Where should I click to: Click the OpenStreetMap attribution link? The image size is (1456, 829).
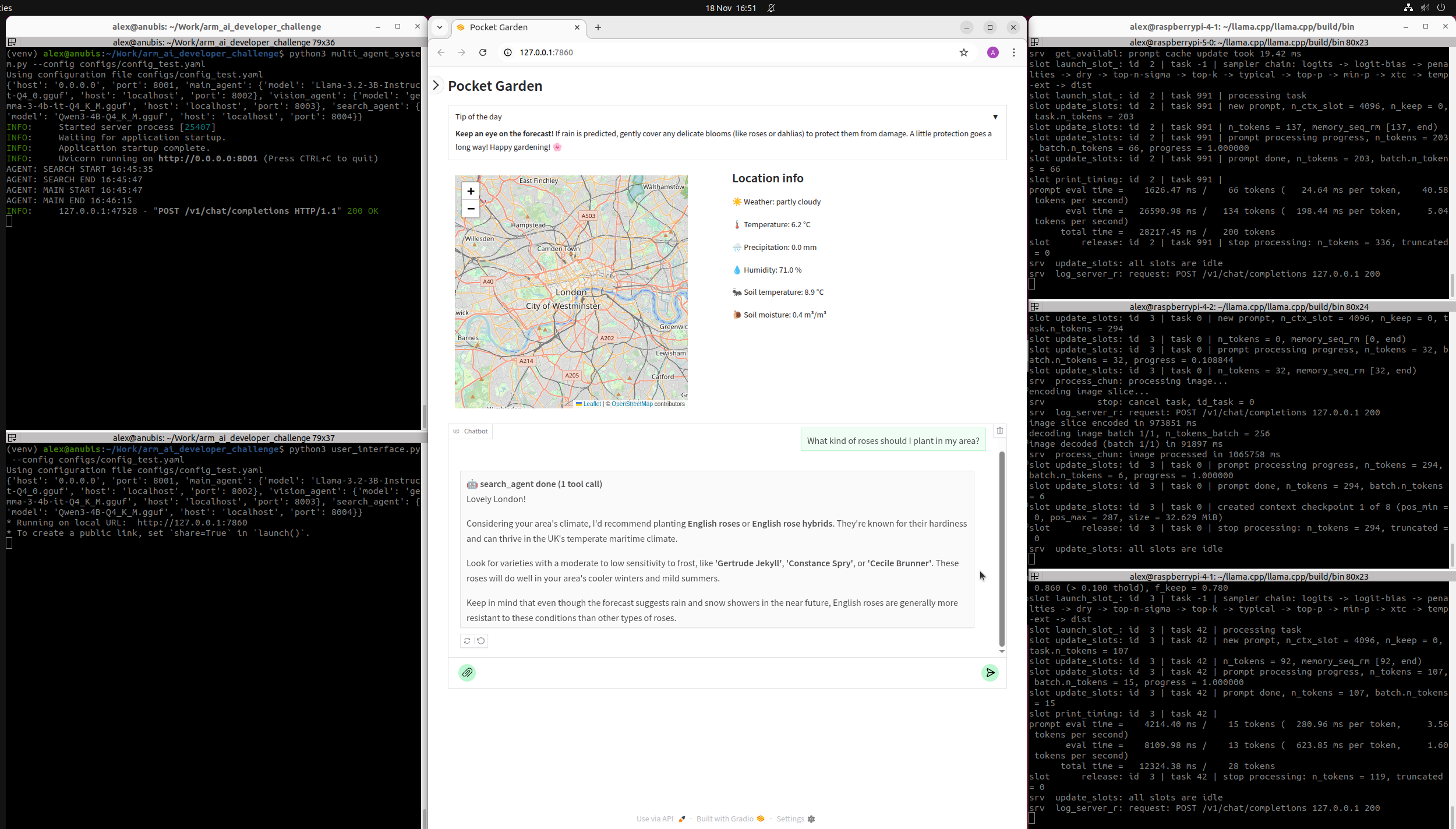[632, 404]
